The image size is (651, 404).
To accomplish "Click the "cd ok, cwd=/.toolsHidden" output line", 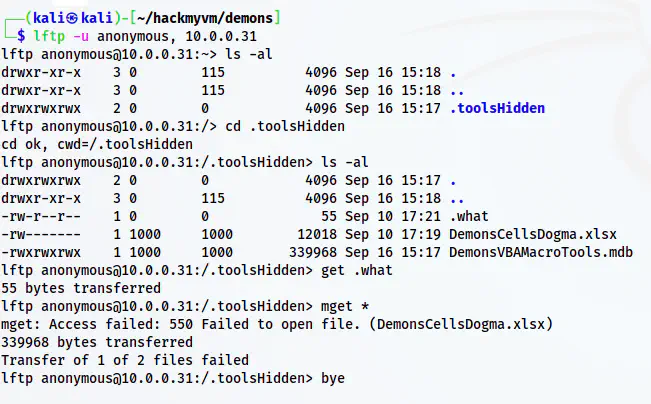I will pyautogui.click(x=98, y=144).
